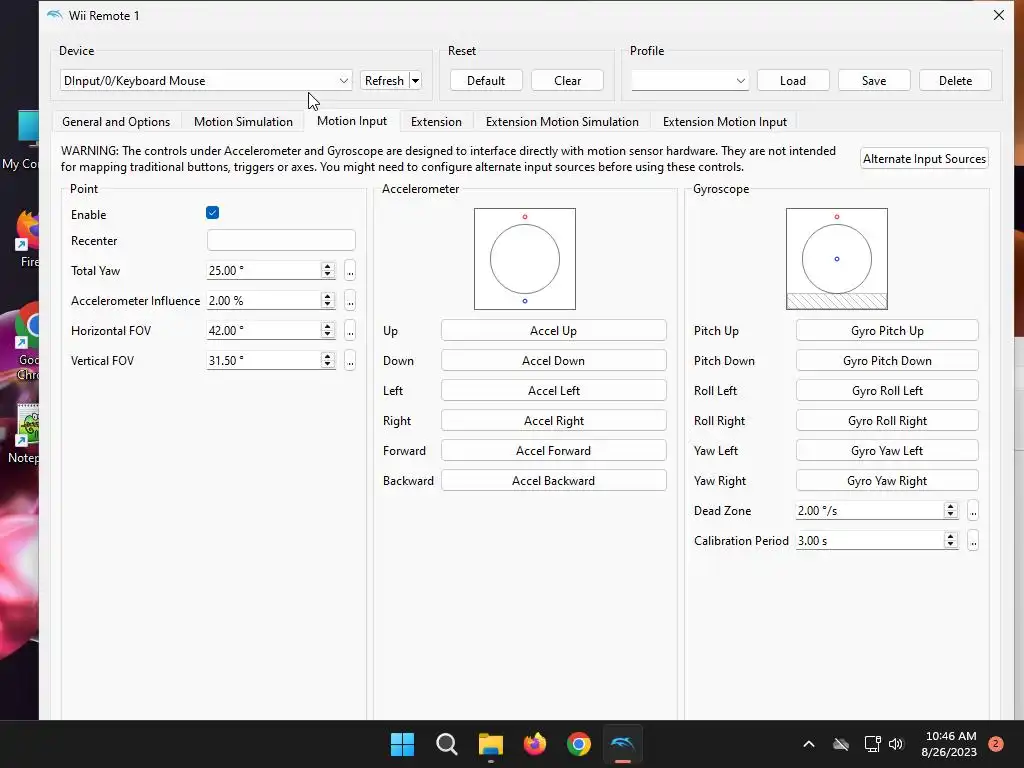Open taskbar Search

click(447, 744)
